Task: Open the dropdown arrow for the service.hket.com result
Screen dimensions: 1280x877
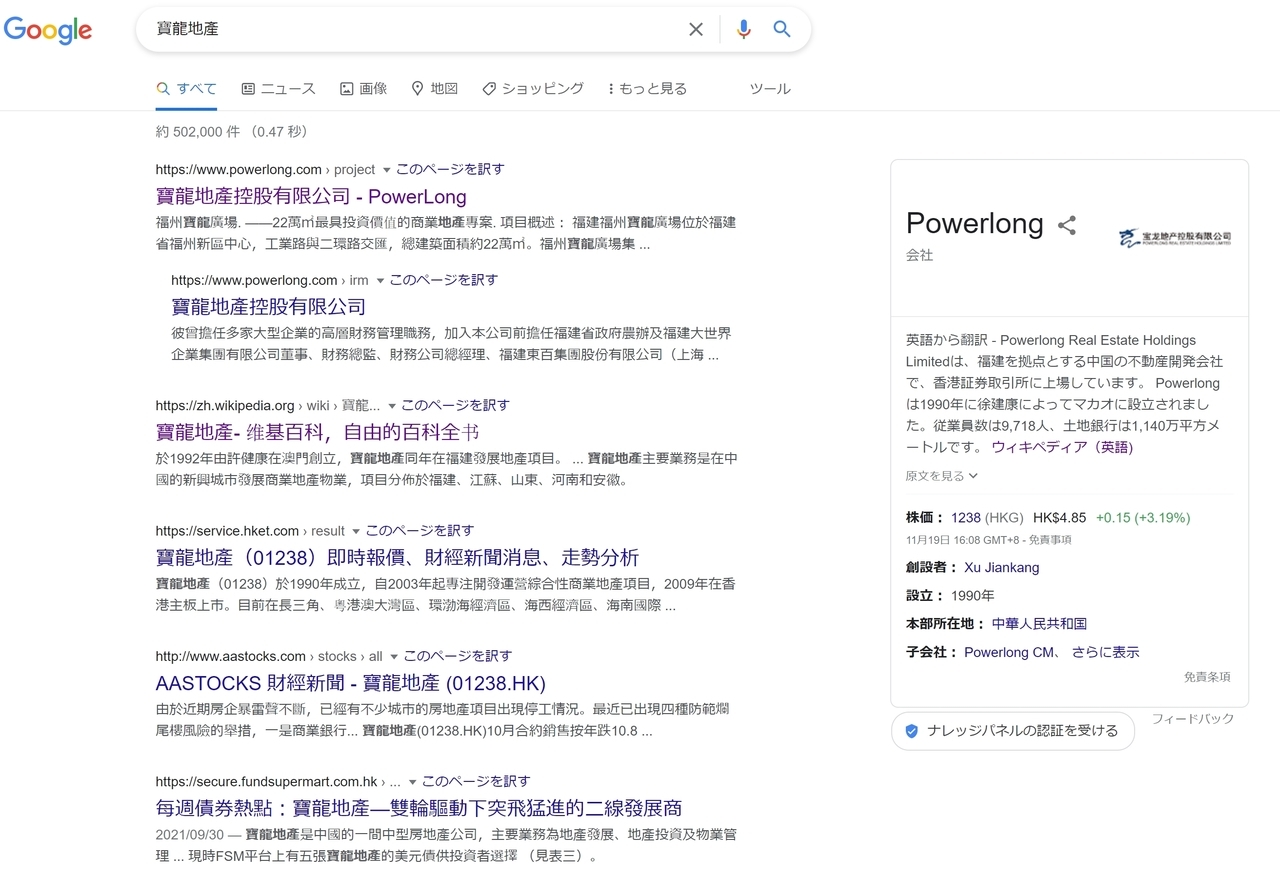Action: [x=356, y=531]
